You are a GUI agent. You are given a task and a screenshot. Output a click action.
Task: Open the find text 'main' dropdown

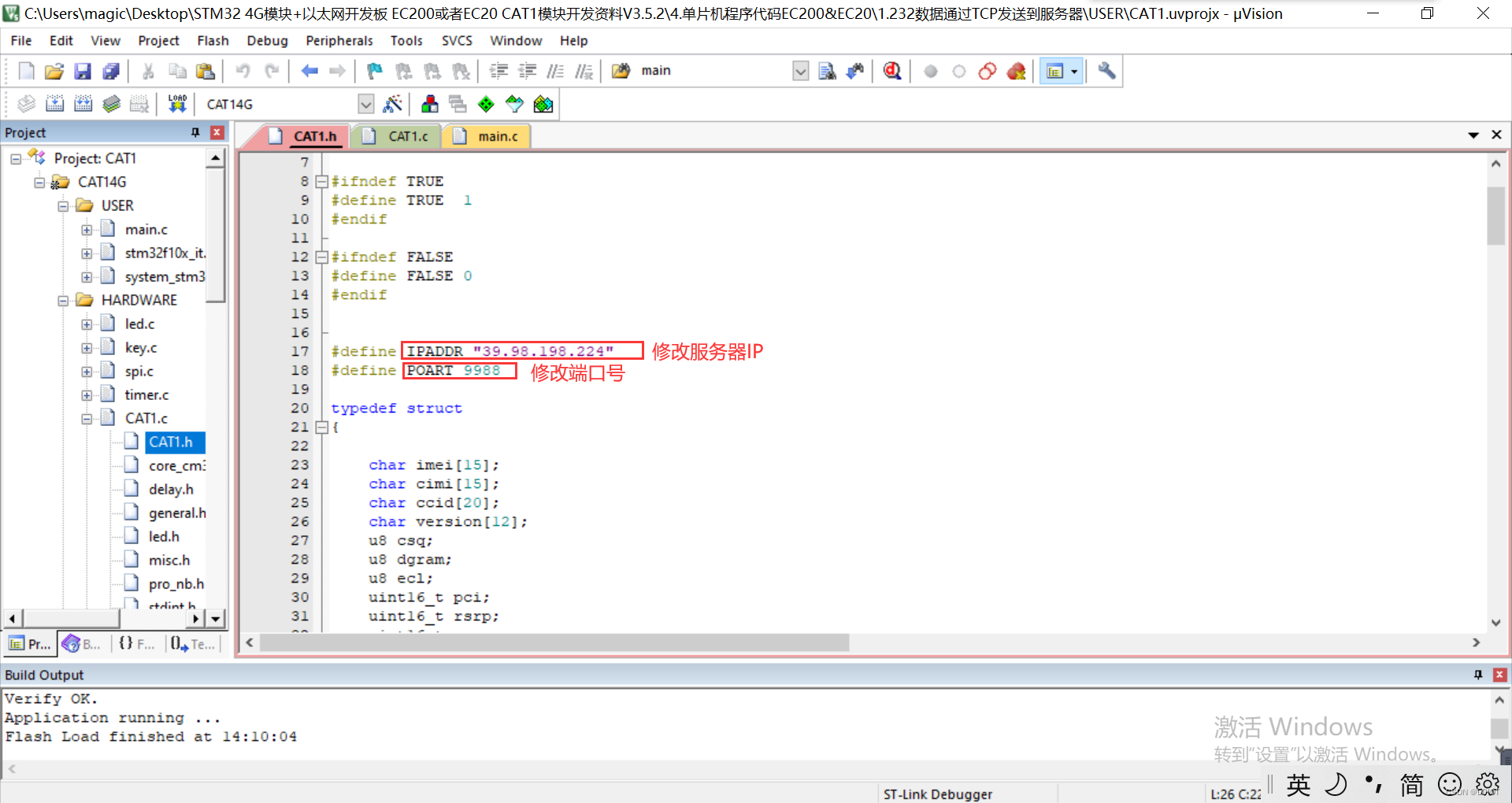coord(800,72)
